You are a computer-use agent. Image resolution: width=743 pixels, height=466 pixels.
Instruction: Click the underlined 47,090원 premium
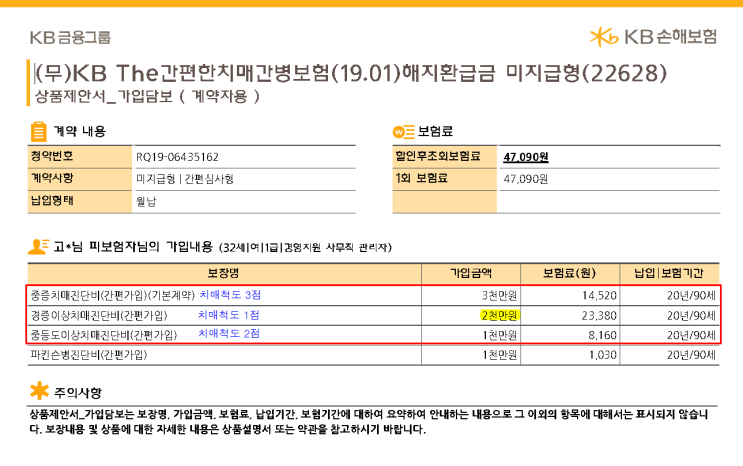(526, 157)
